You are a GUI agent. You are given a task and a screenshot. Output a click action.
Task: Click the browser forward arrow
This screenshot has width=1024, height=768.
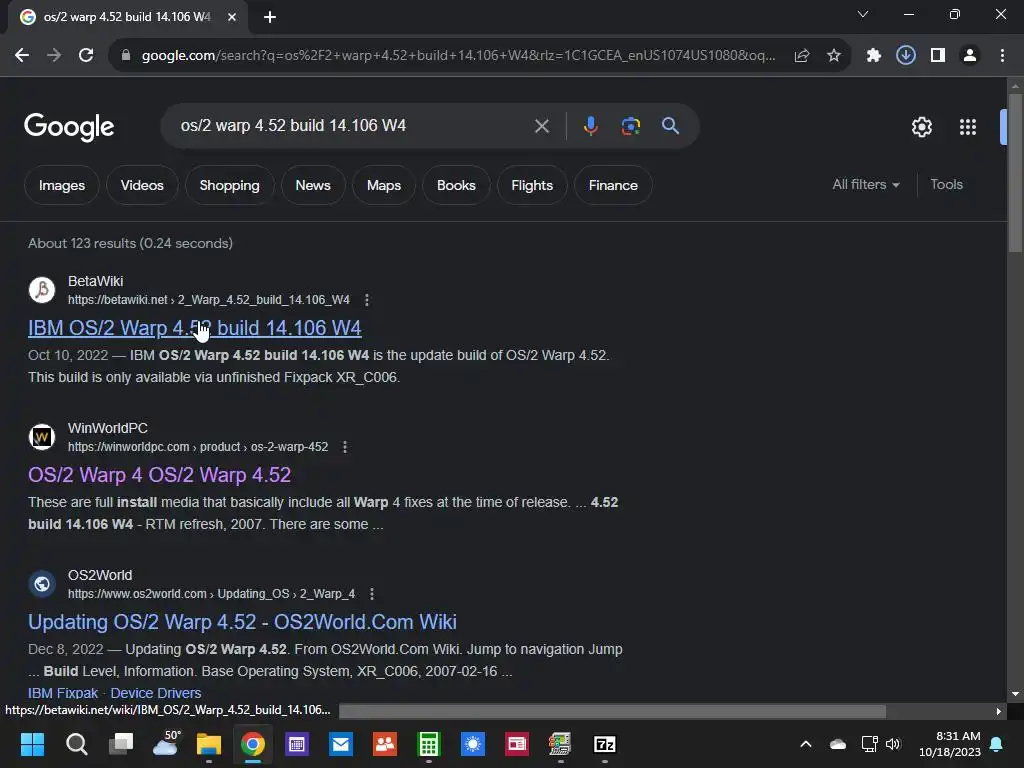coord(54,56)
